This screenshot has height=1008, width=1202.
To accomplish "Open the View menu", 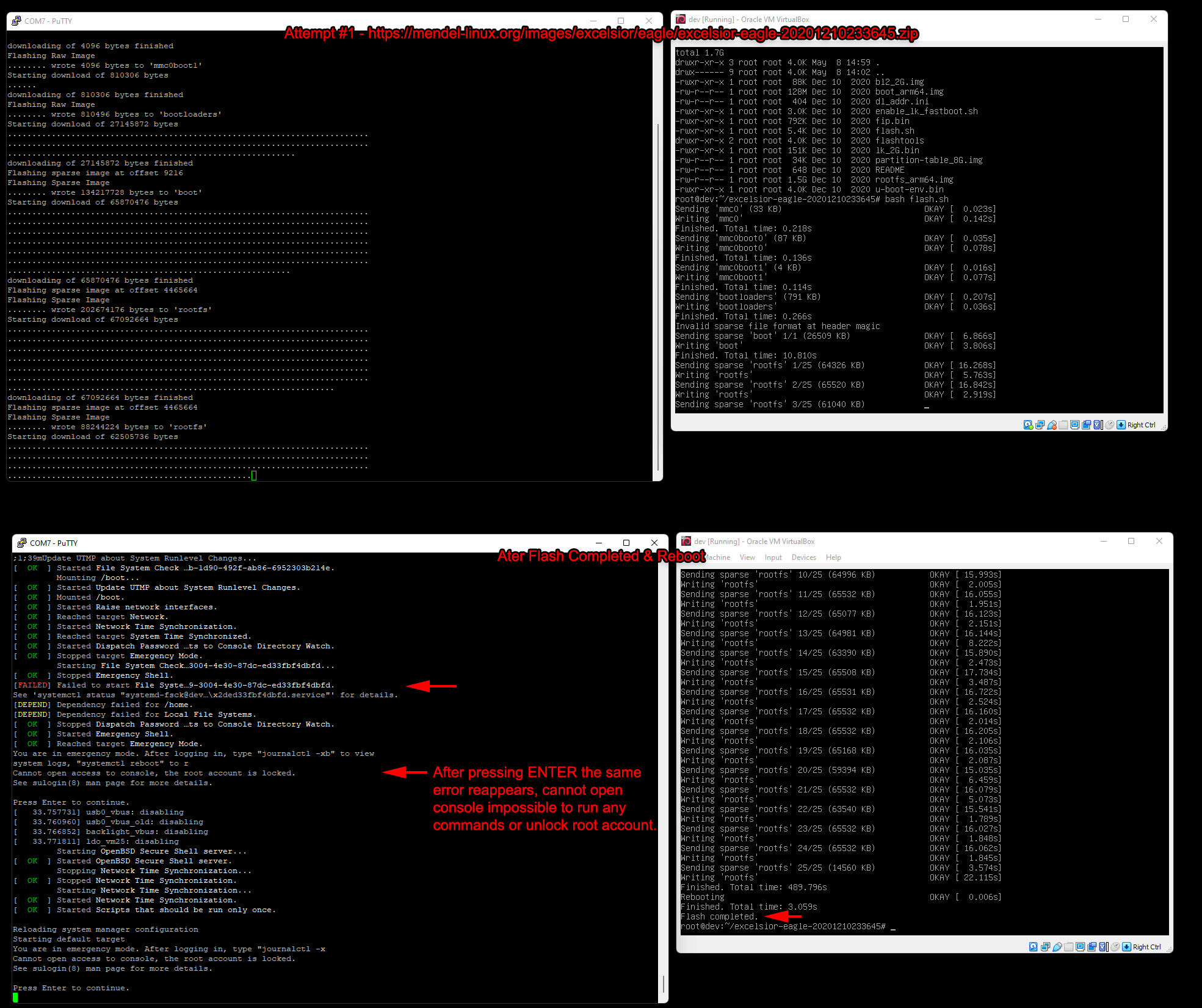I will 747,557.
